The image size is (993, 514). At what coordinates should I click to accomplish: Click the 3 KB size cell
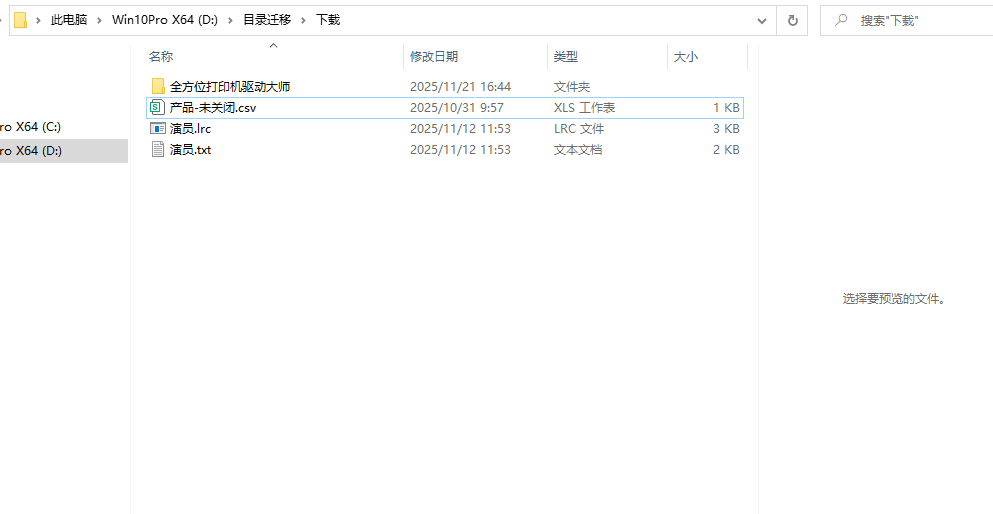click(x=726, y=128)
